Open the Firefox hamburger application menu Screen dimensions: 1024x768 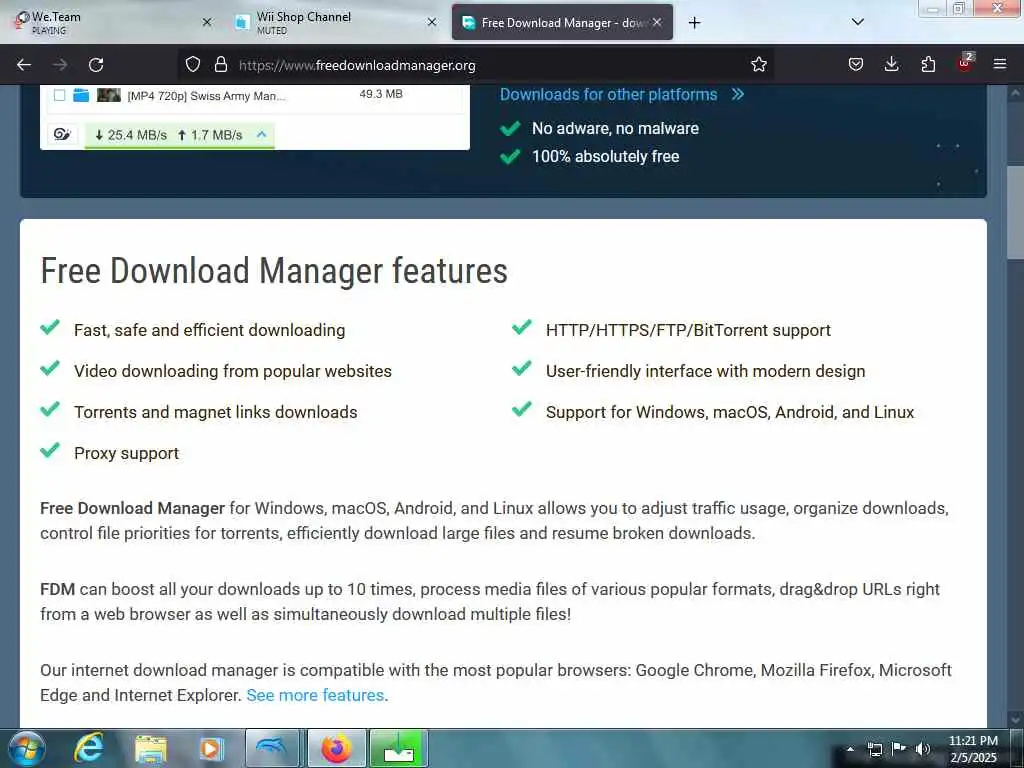[x=1000, y=64]
